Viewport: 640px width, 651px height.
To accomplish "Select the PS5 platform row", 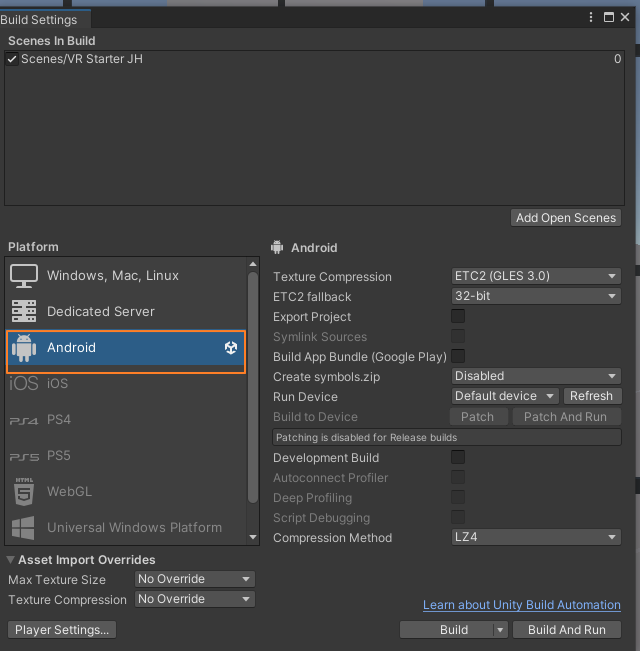I will (126, 456).
